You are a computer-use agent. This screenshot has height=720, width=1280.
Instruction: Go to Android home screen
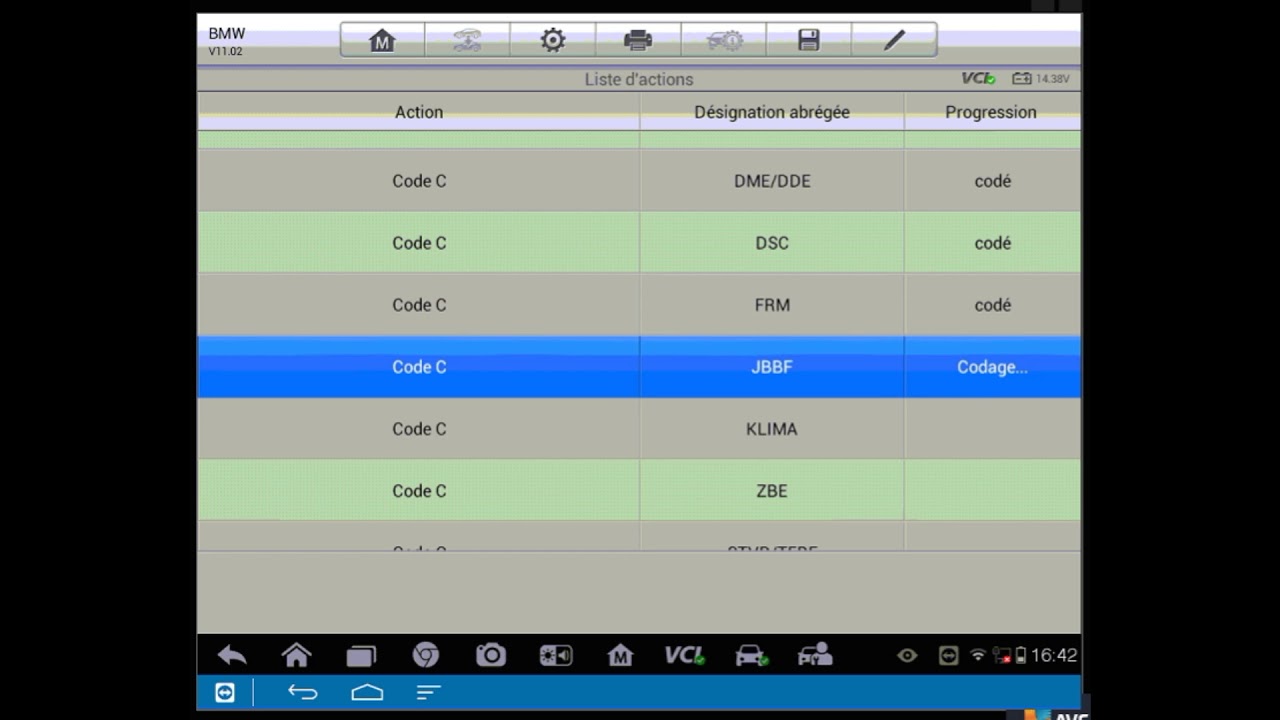point(297,656)
